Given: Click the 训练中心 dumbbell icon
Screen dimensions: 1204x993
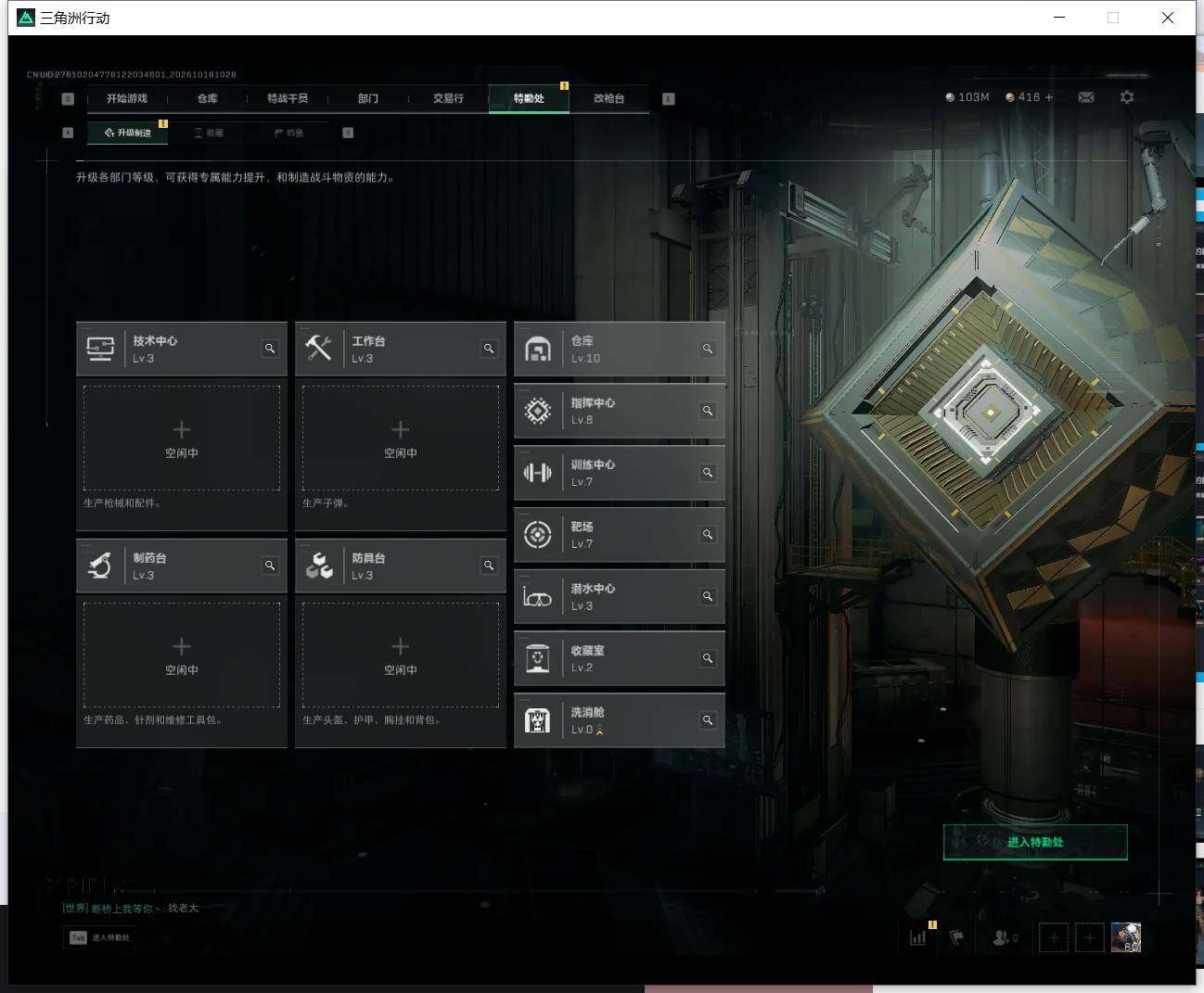Looking at the screenshot, I should pos(538,473).
